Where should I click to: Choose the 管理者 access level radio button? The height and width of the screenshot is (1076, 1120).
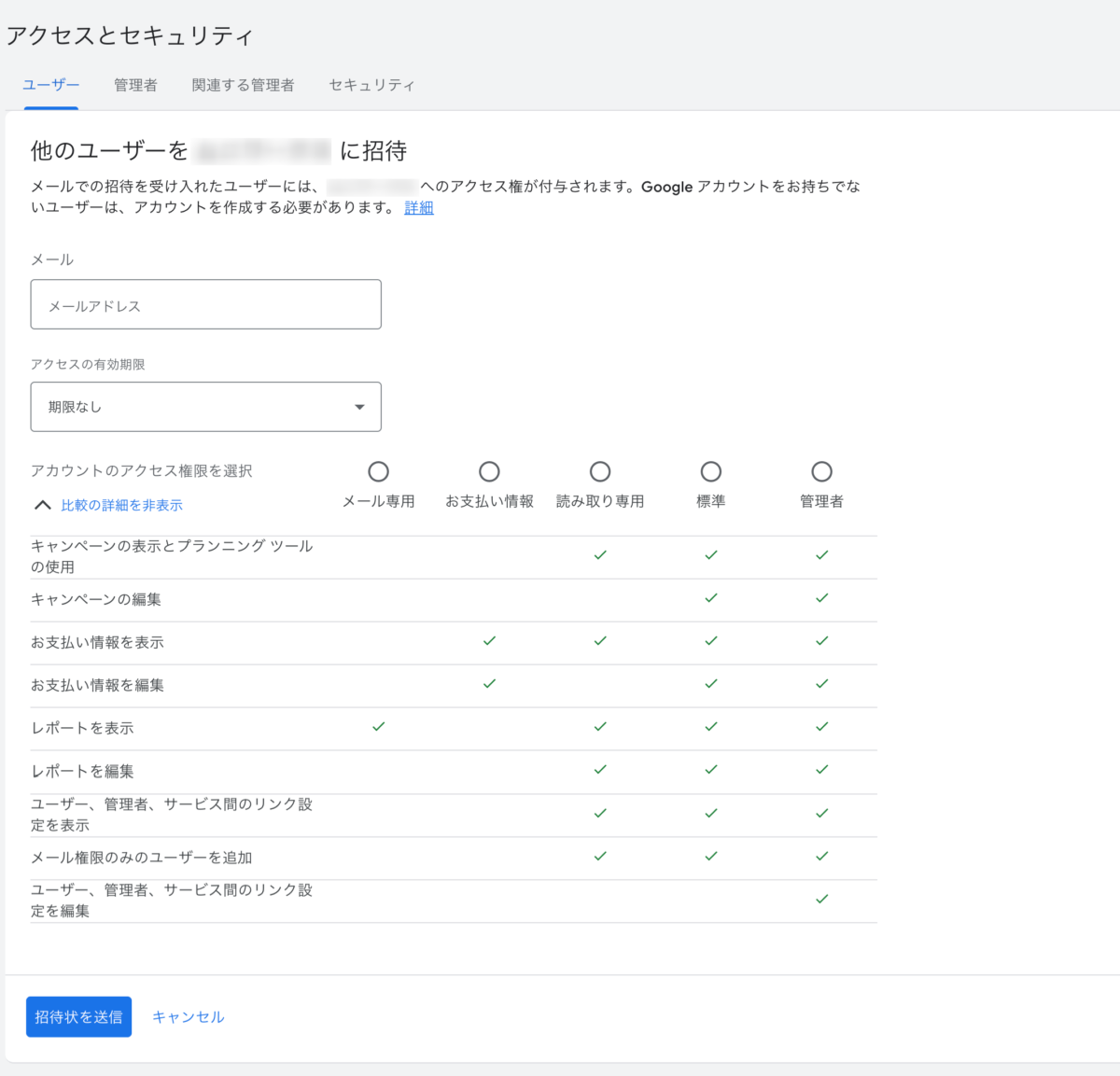pos(821,471)
